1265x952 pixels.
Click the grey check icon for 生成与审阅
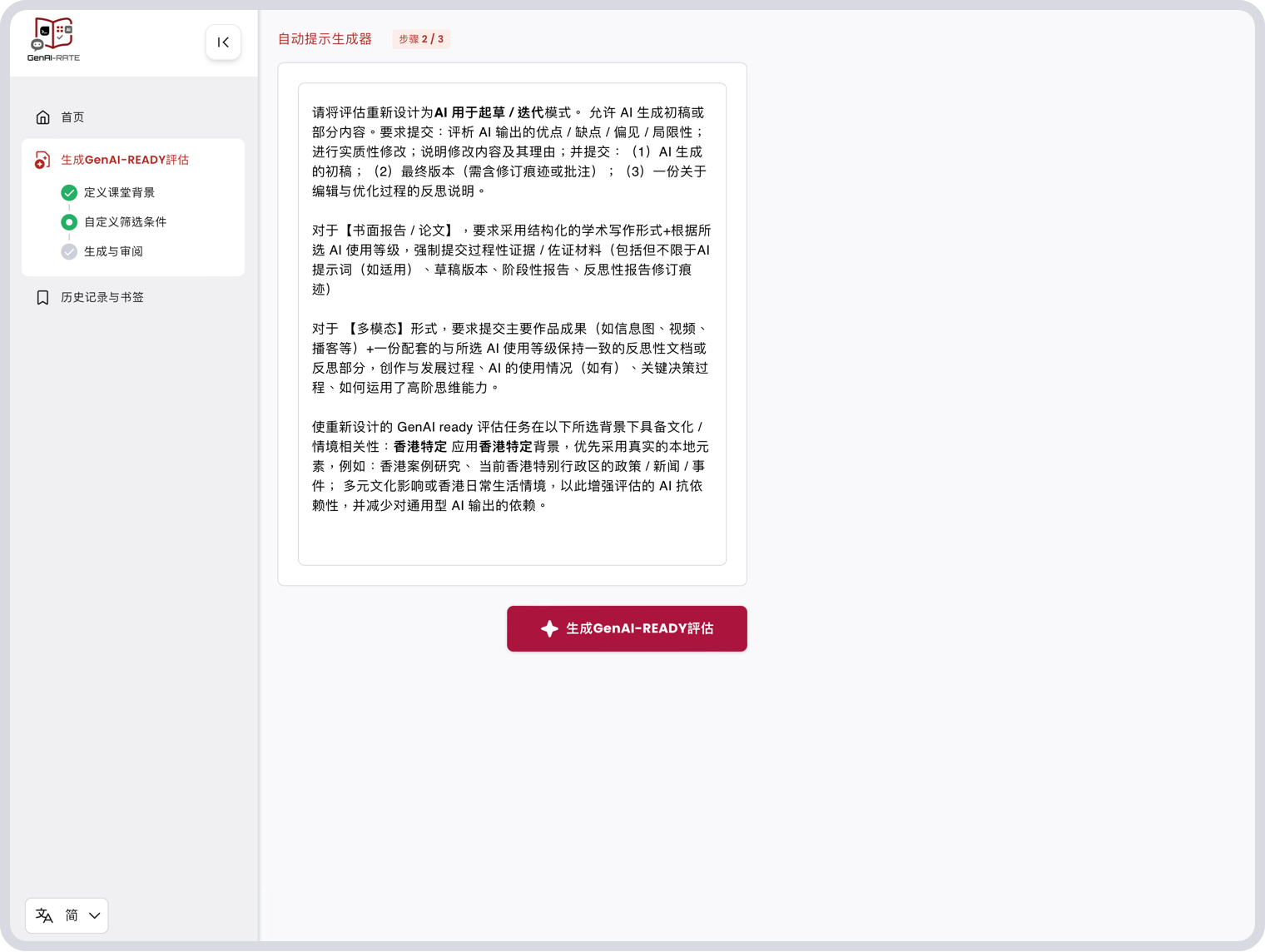coord(69,251)
